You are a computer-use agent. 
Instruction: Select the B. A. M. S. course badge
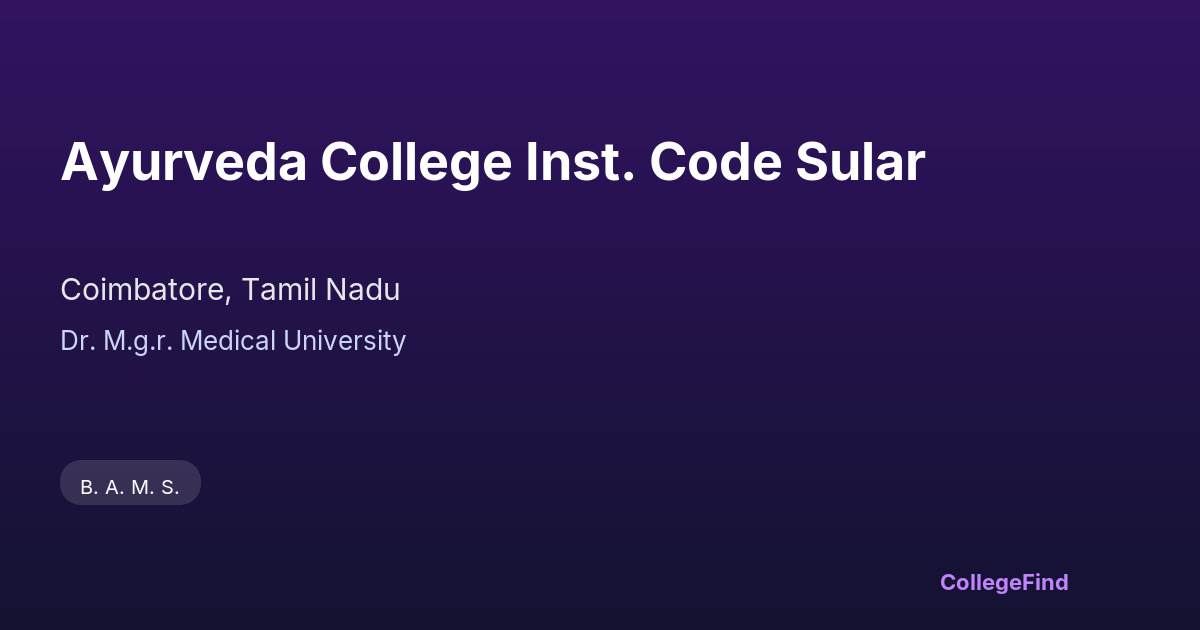130,483
